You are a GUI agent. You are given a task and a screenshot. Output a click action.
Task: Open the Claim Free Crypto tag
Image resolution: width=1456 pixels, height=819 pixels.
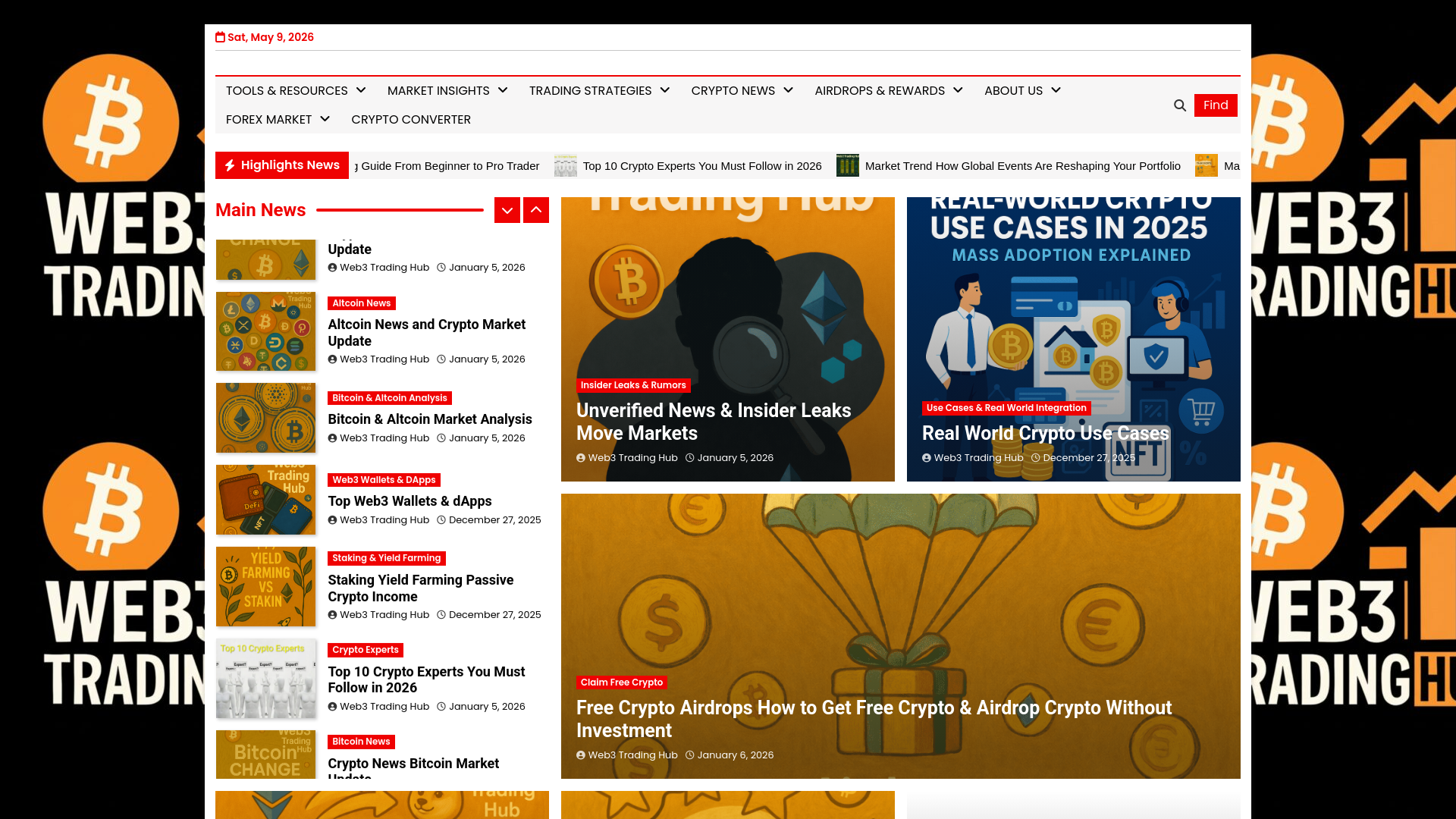tap(622, 682)
